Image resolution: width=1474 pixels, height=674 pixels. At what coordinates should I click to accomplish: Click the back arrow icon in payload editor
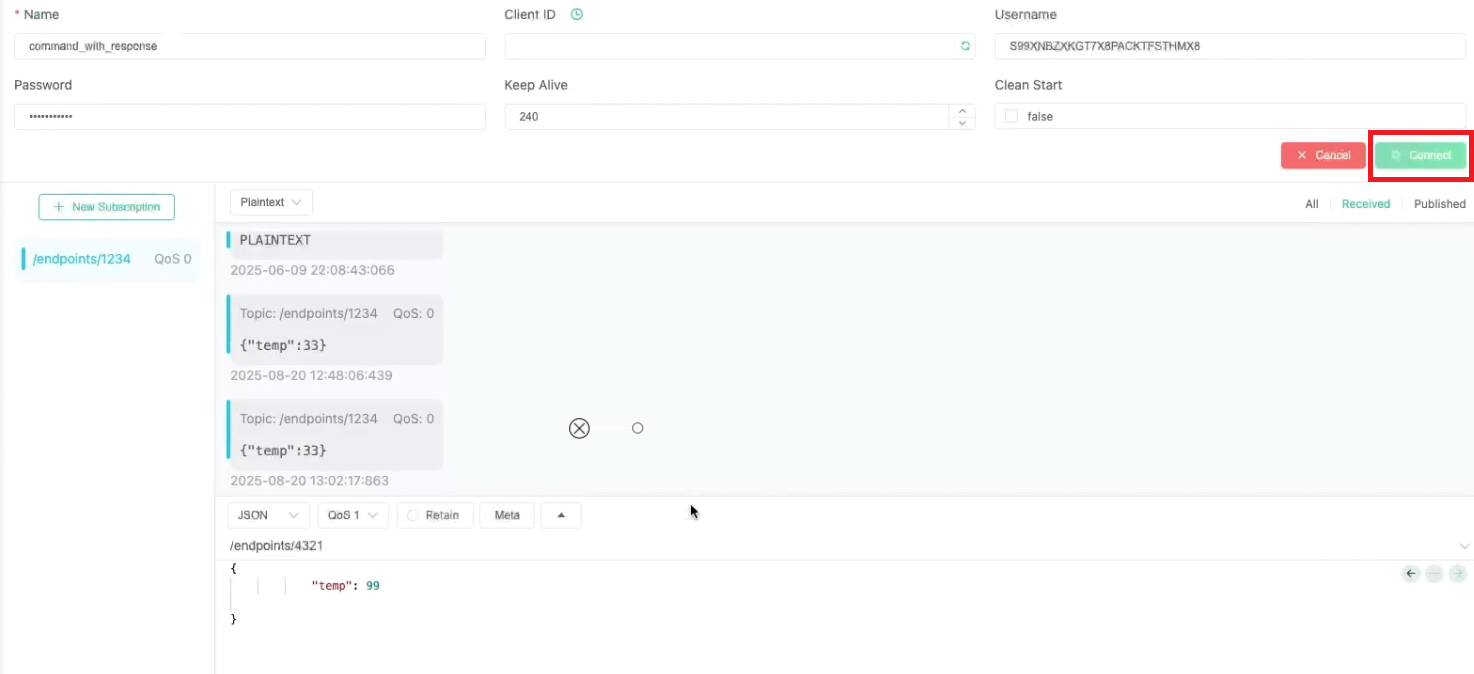coord(1410,573)
